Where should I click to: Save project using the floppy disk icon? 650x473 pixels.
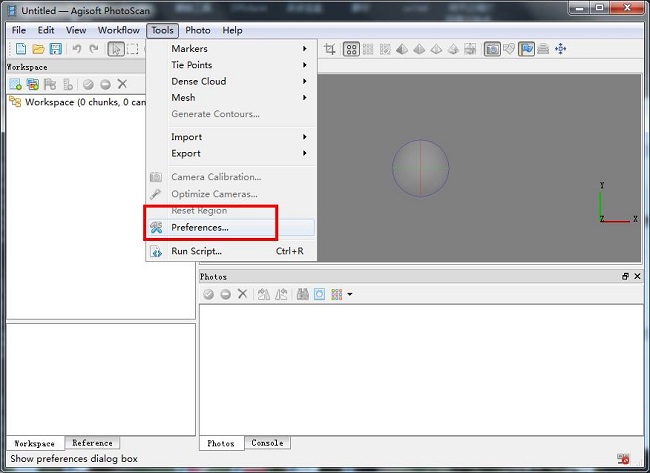[x=56, y=49]
